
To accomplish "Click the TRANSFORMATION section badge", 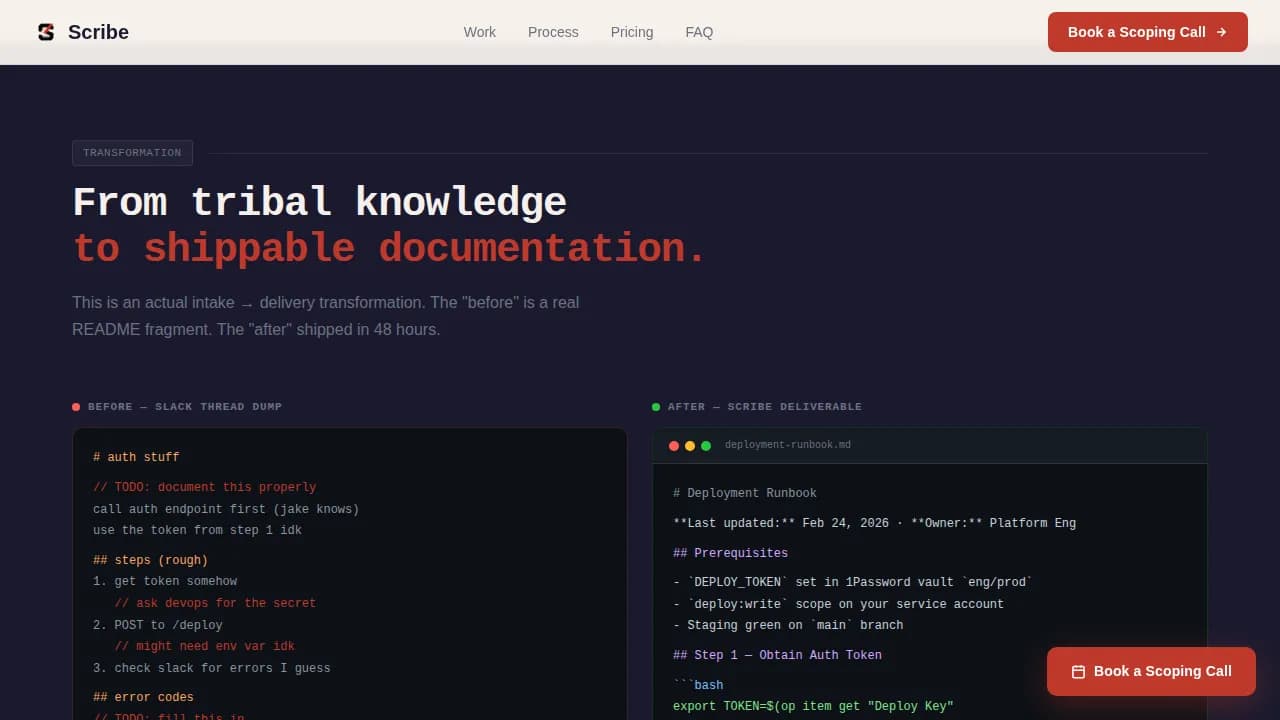I will coord(132,153).
